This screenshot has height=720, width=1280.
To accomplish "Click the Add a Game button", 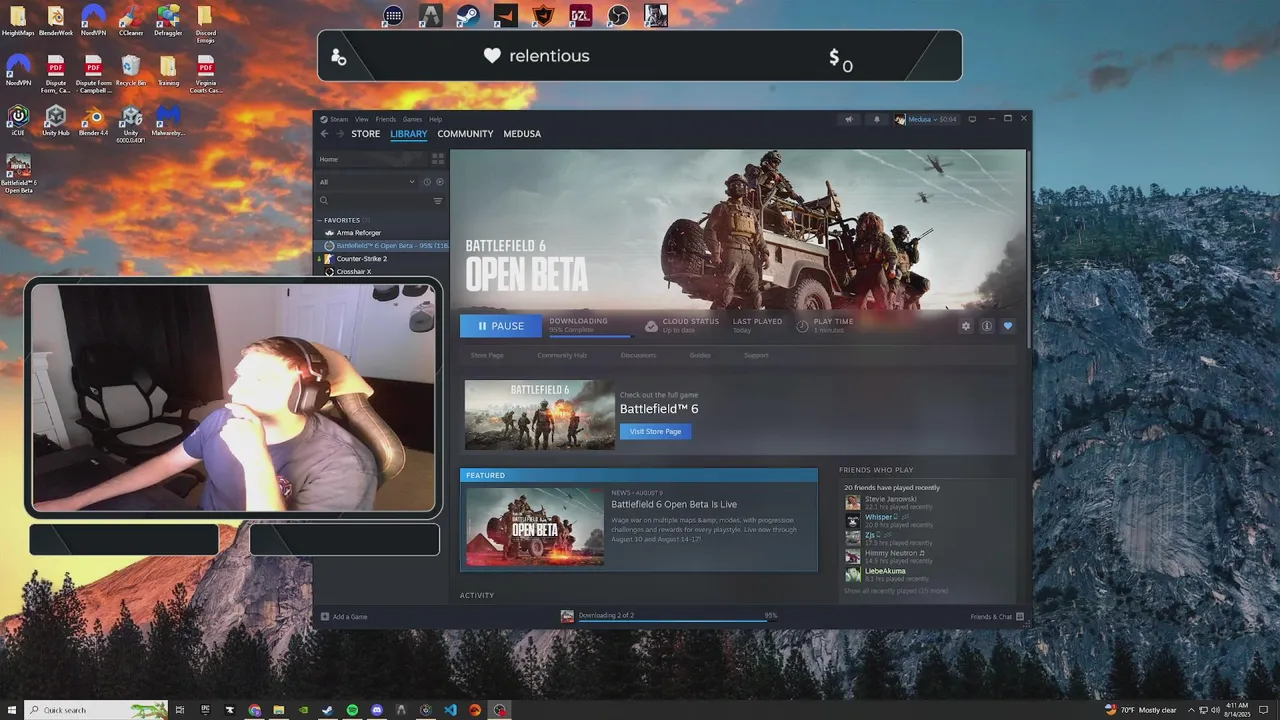I will pyautogui.click(x=344, y=617).
